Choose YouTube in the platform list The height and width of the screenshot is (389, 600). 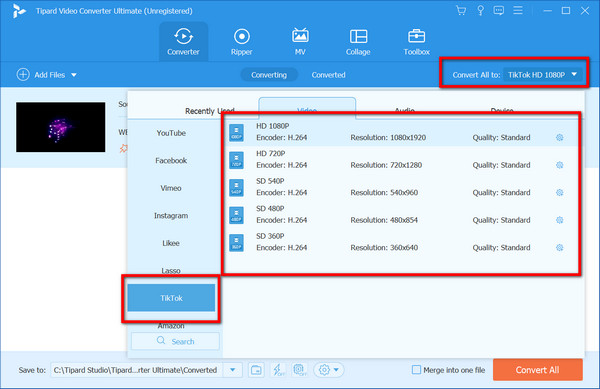tap(171, 133)
